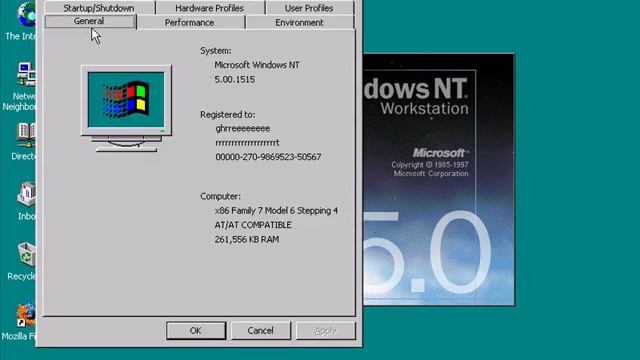Image resolution: width=640 pixels, height=360 pixels.
Task: Click 'x86 Family 7 Model 6 Stepping 4'
Action: click(276, 211)
